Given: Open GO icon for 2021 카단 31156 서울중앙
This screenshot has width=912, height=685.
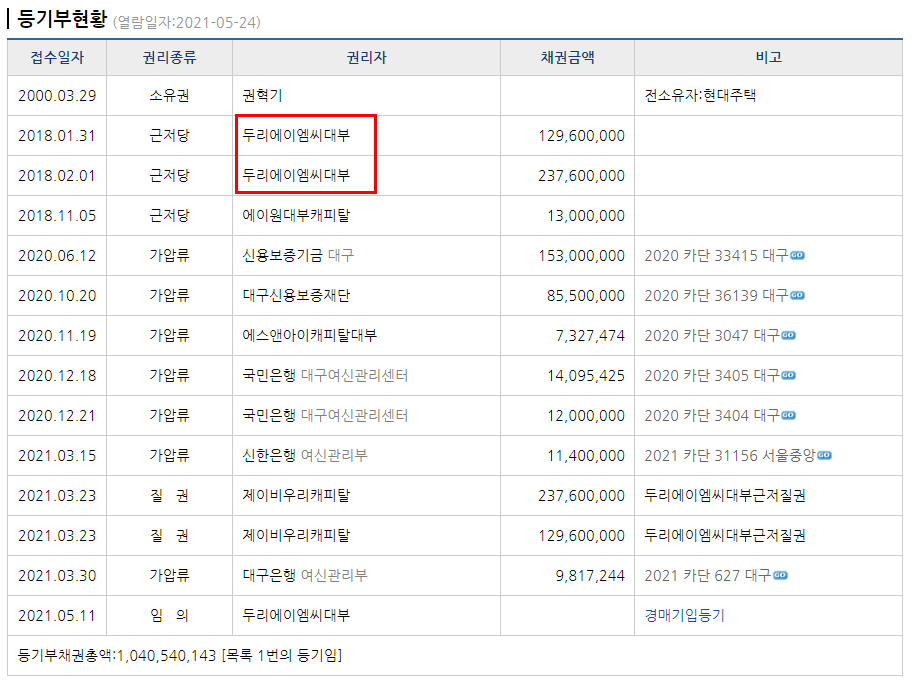Looking at the screenshot, I should [824, 455].
